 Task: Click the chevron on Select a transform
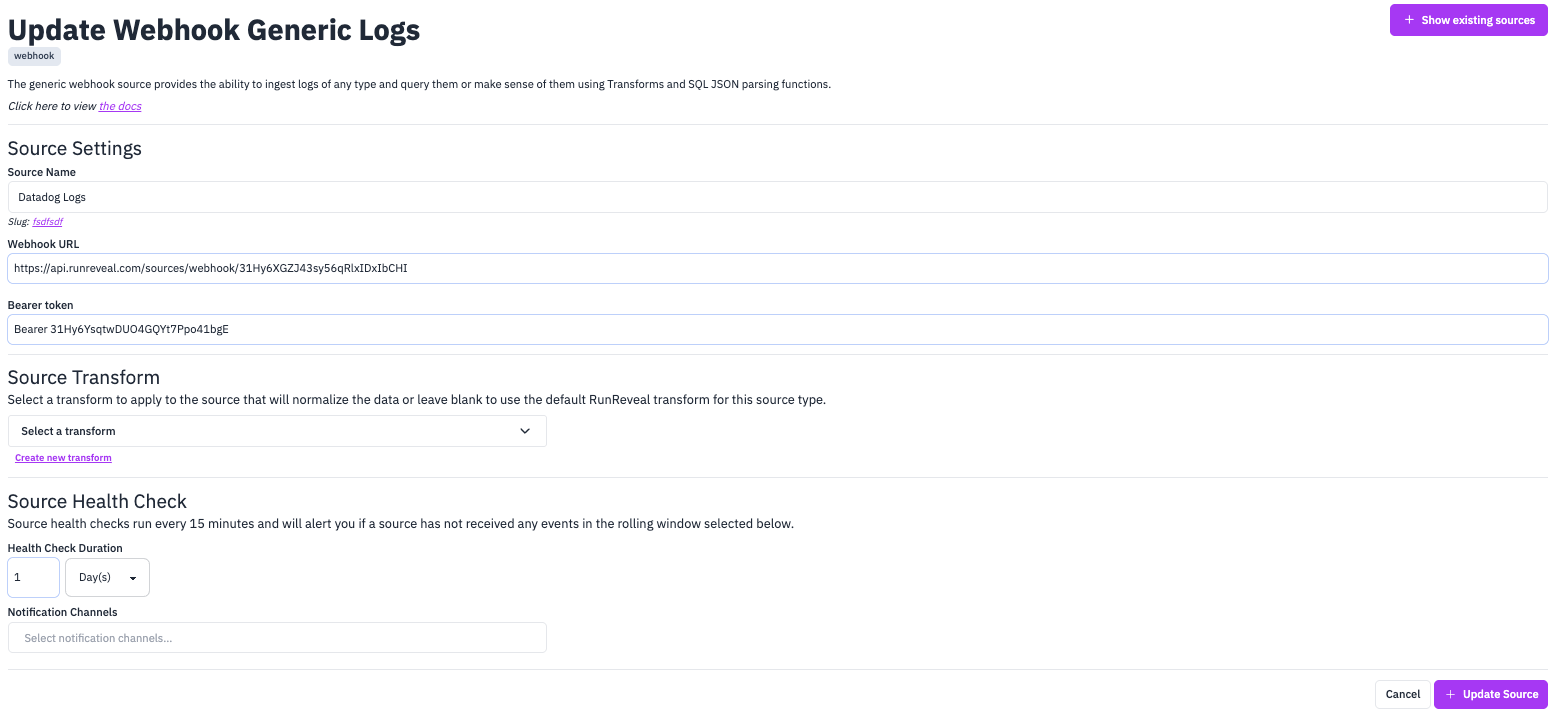coord(524,430)
